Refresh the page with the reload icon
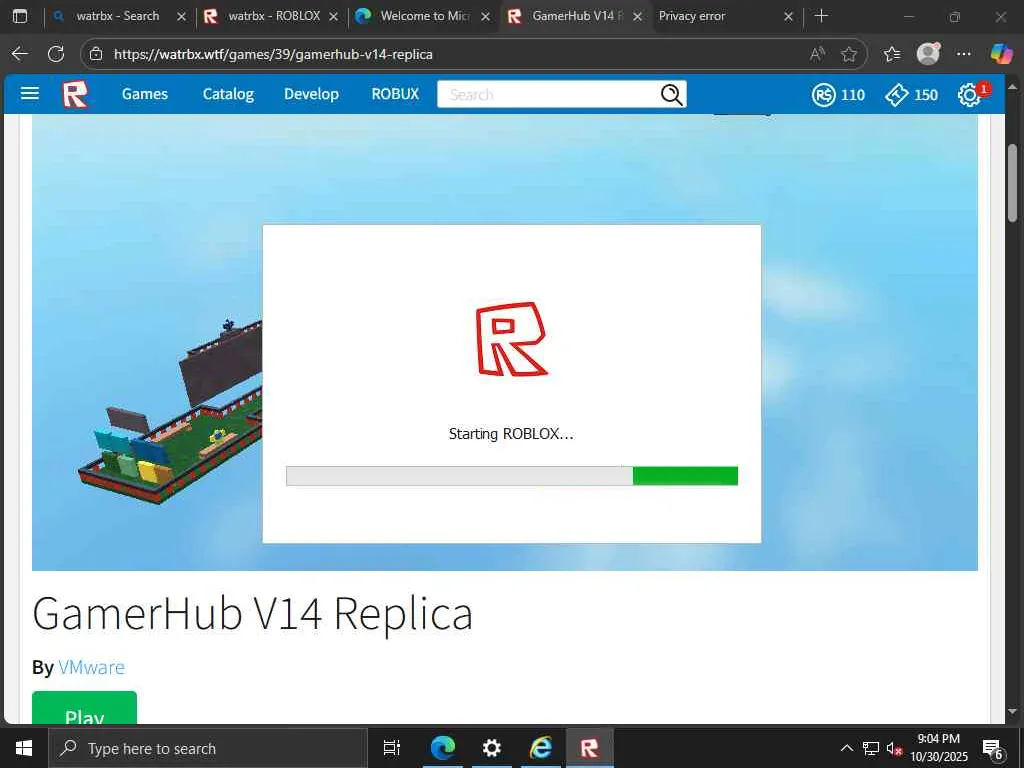Screen dimensions: 1024x768 (56, 54)
